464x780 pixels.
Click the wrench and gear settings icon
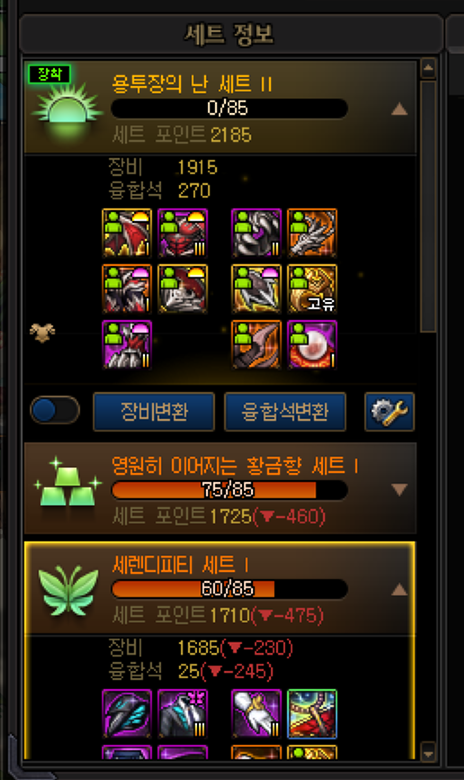click(x=389, y=411)
